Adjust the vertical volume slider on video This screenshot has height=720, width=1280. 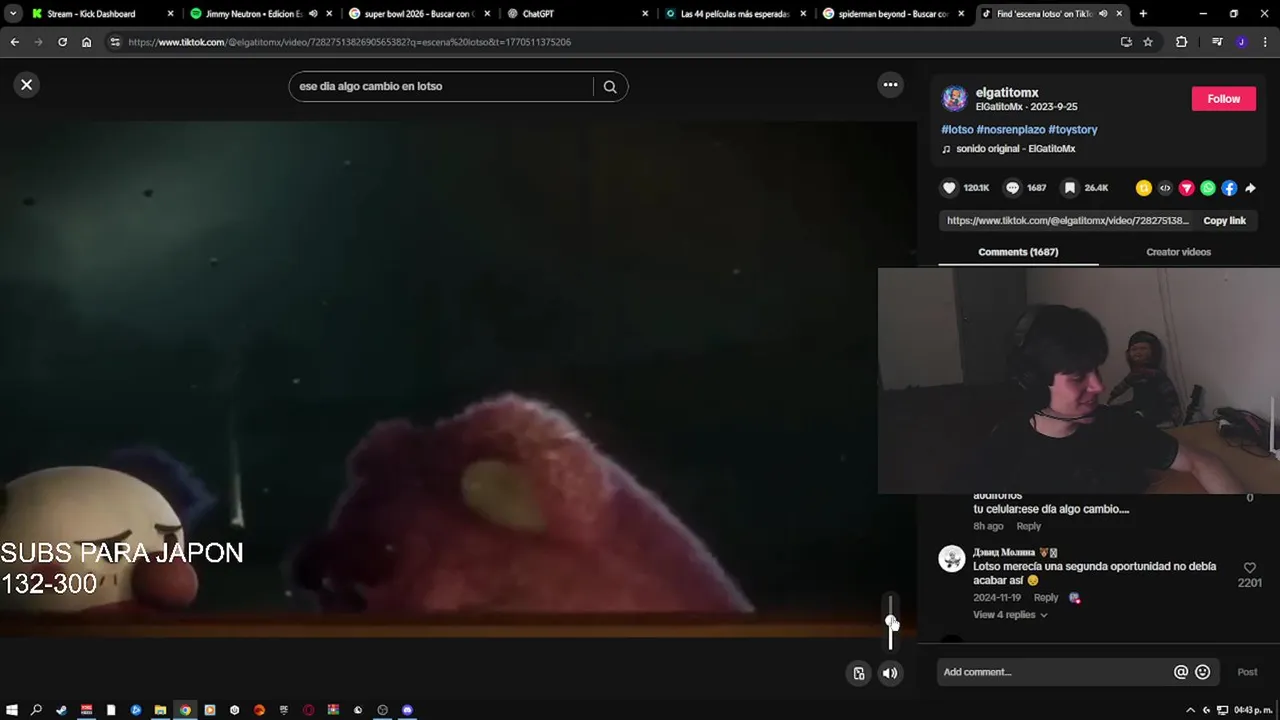pyautogui.click(x=891, y=622)
